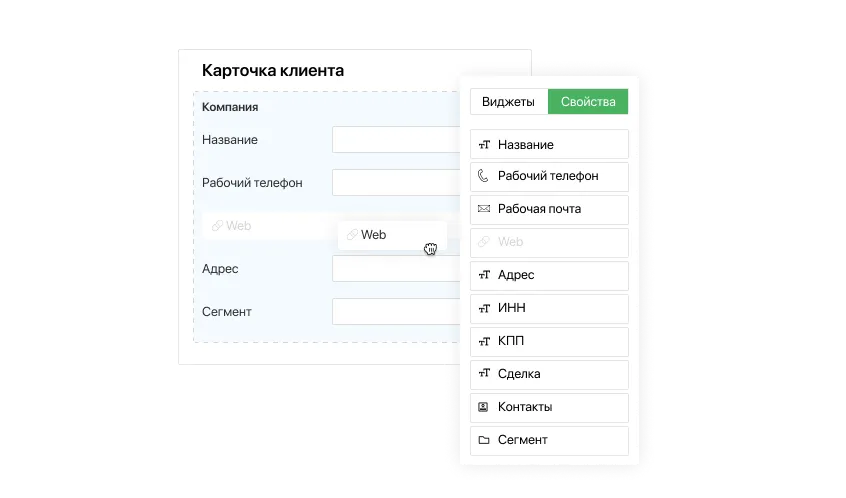The image size is (846, 498).
Task: Click the phone icon beside Рабочий телефон property
Action: 483,176
